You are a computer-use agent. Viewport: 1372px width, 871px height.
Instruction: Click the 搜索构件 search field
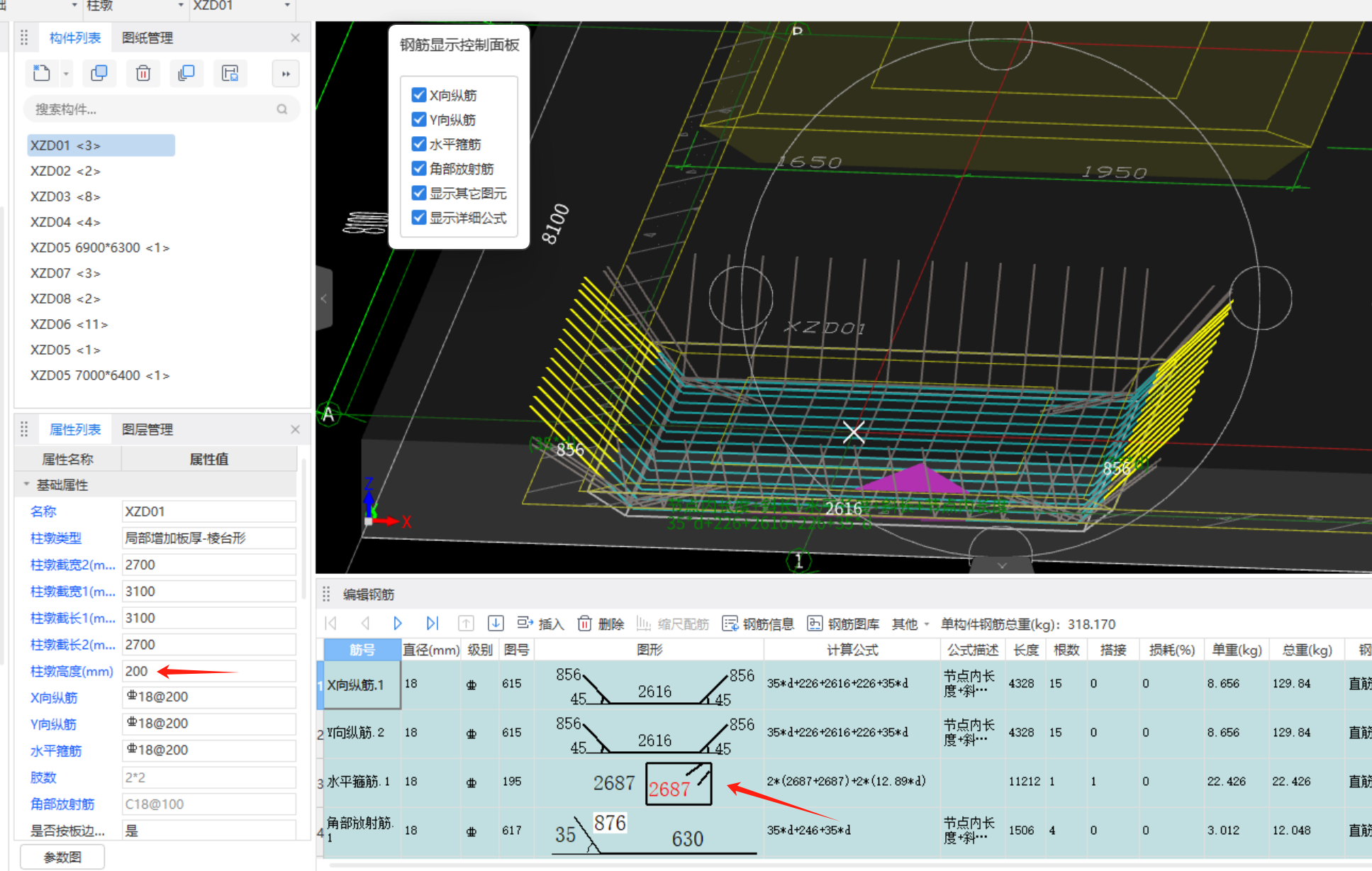[162, 109]
